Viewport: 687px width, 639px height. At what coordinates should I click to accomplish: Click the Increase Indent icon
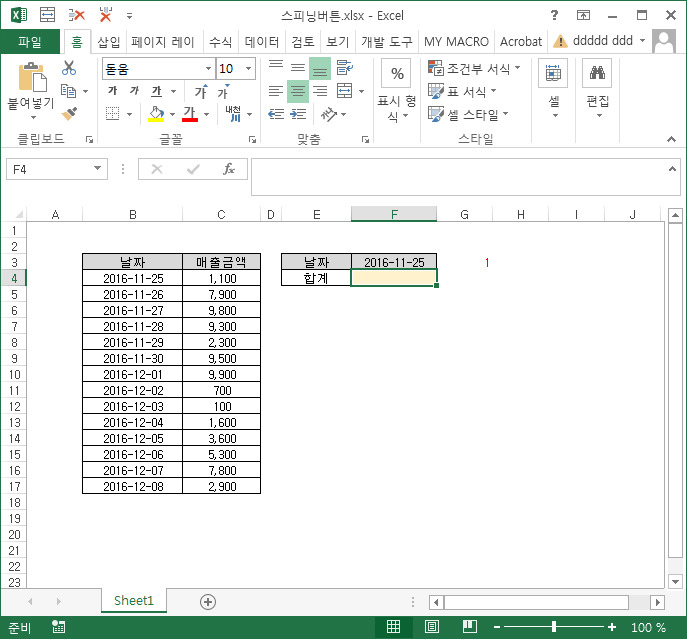click(298, 114)
